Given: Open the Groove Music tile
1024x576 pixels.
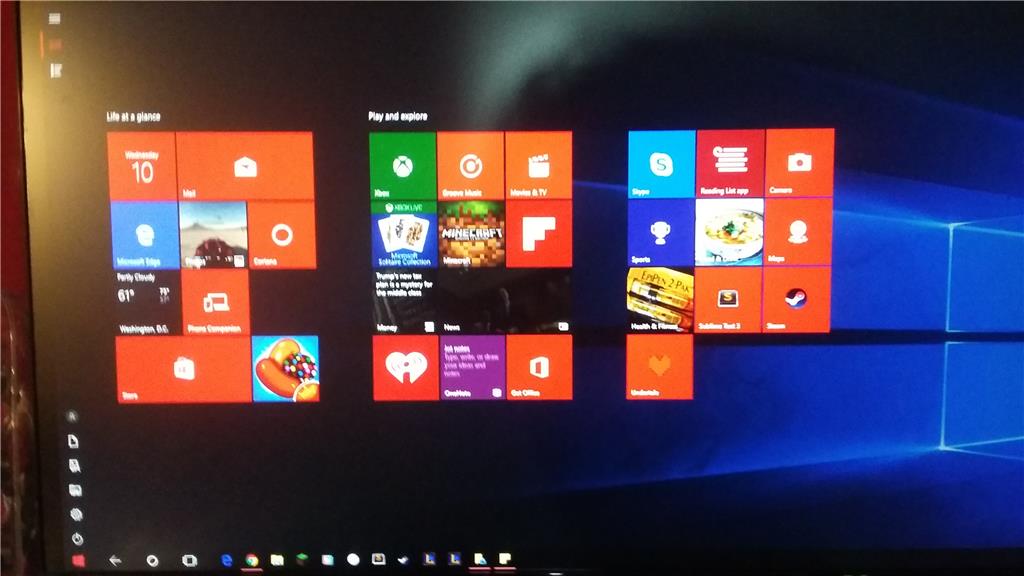Looking at the screenshot, I should click(x=470, y=165).
